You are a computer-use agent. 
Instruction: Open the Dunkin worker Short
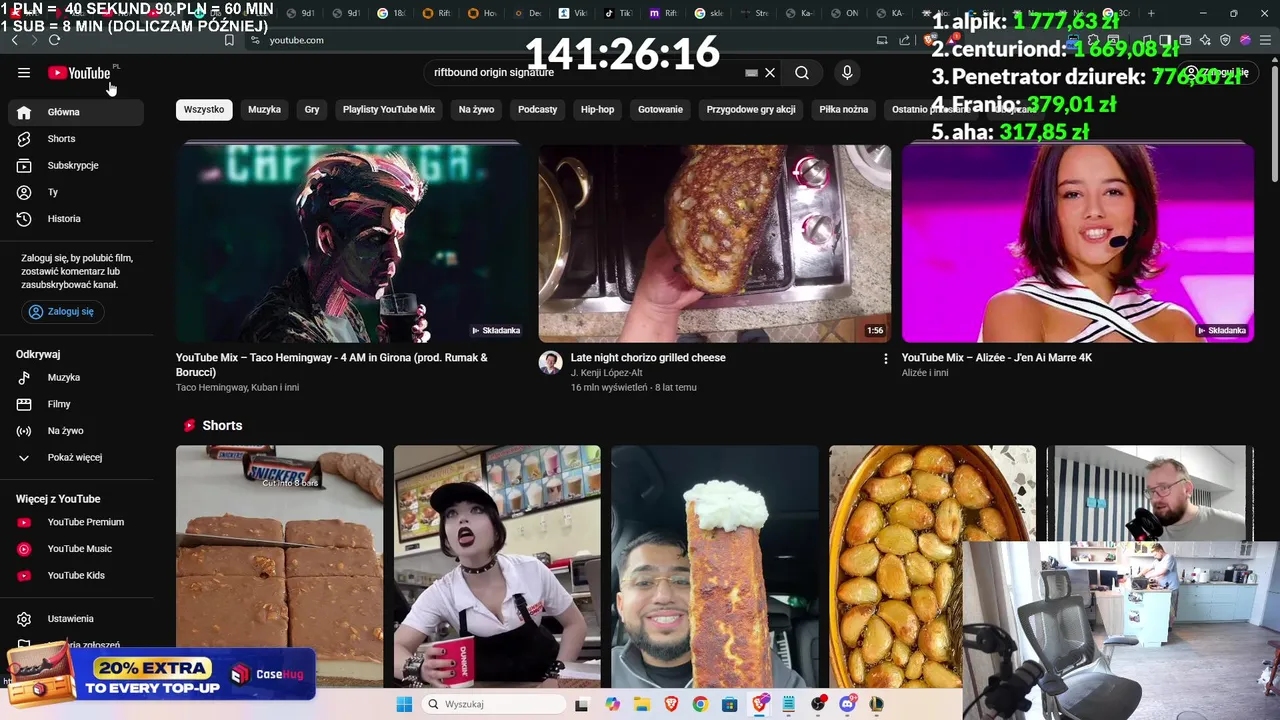click(497, 566)
